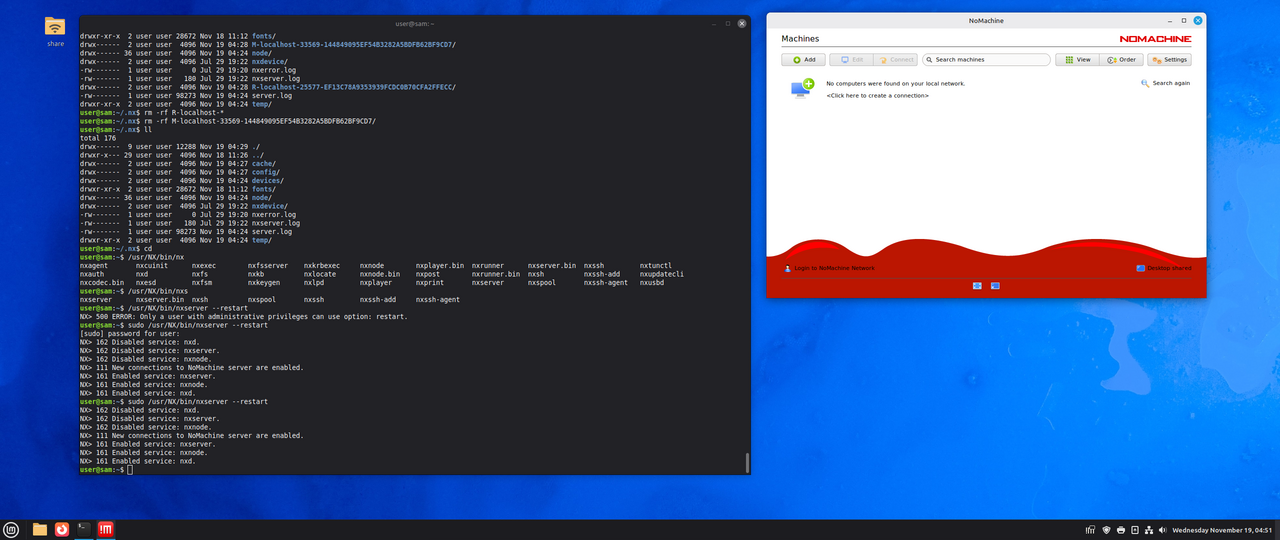Screen dimensions: 1280x540
Task: Launch Firefox from the taskbar
Action: pos(62,529)
